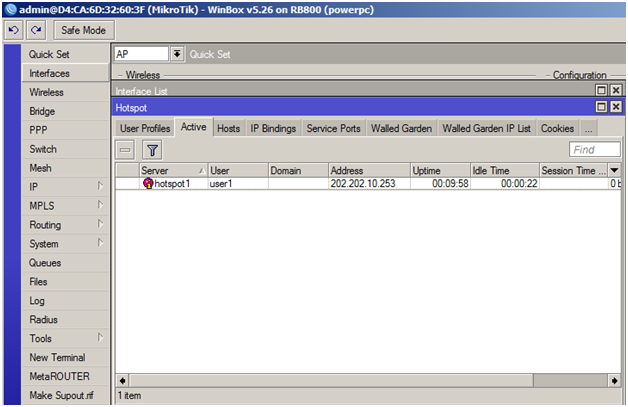Screen dimensions: 628x407
Task: Switch to the Service Ports tab
Action: (x=333, y=129)
